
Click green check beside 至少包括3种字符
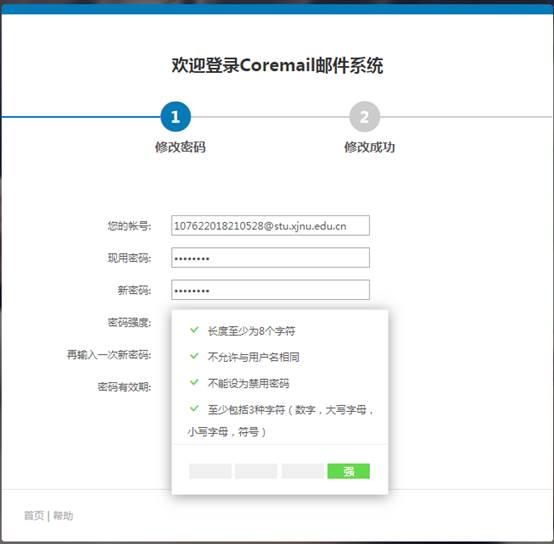[x=194, y=408]
